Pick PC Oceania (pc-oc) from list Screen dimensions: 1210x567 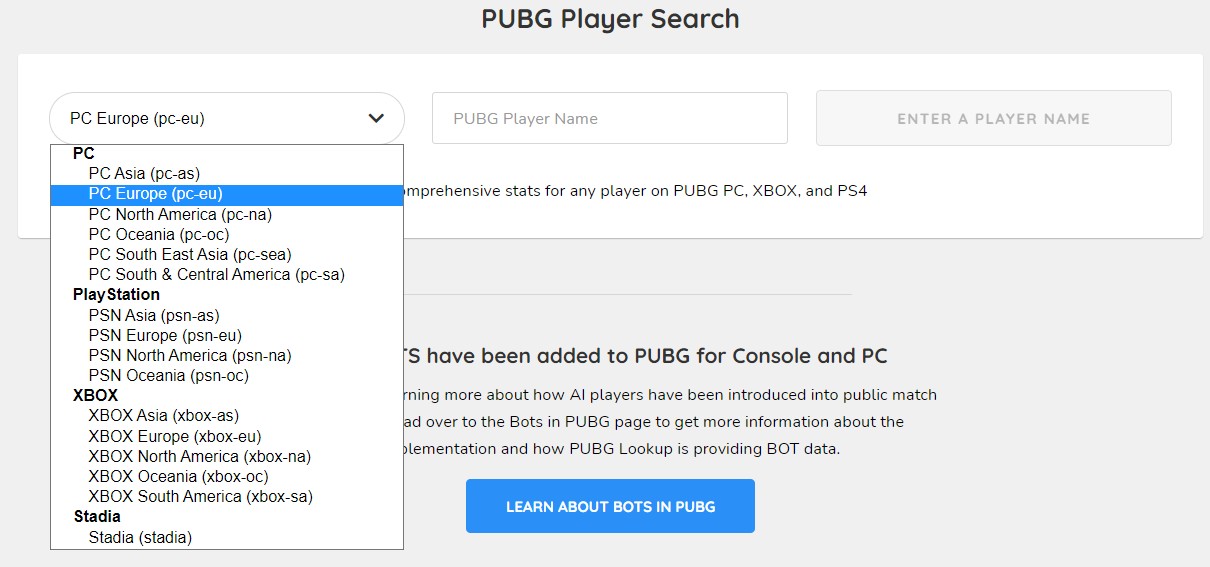pos(158,234)
